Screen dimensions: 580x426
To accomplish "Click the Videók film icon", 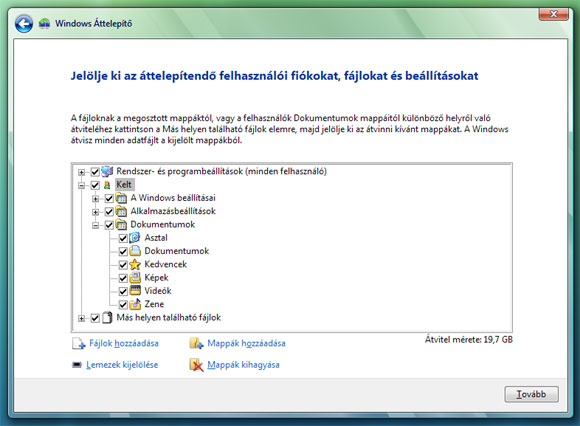I will pos(135,291).
